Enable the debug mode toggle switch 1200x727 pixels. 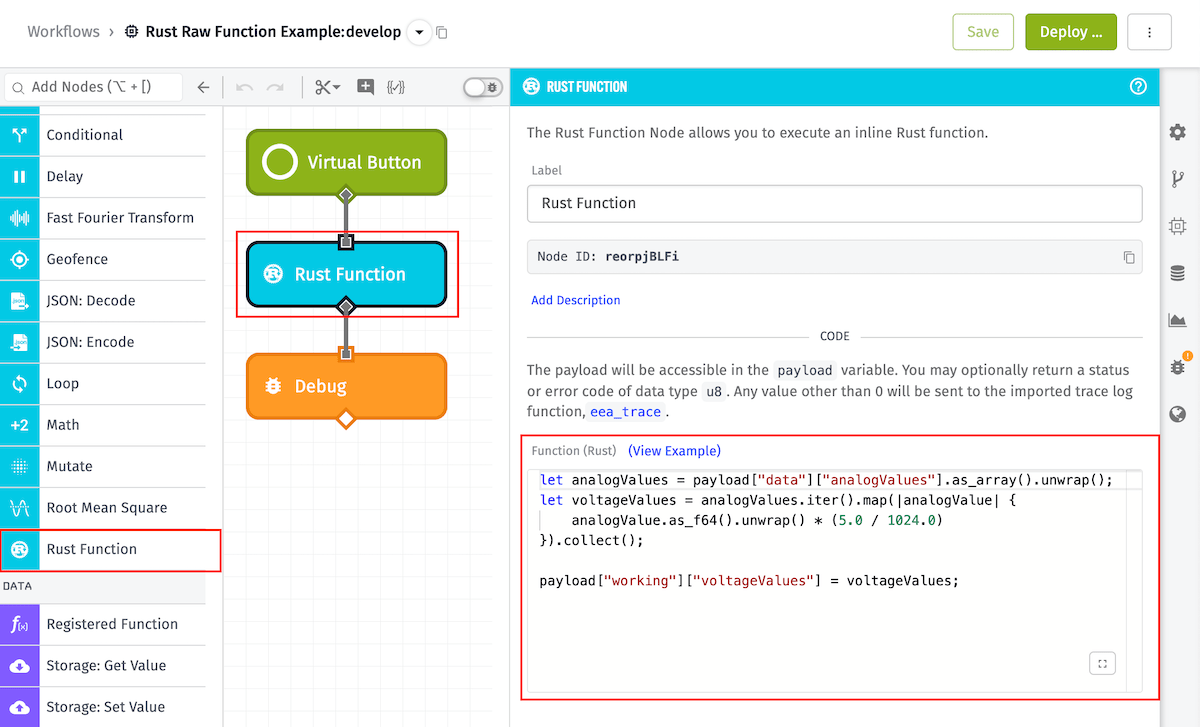point(481,87)
